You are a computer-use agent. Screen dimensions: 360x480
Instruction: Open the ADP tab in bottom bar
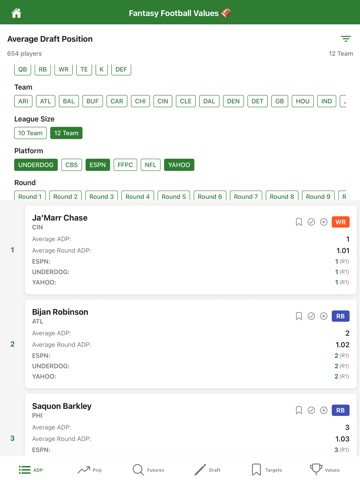pyautogui.click(x=31, y=470)
